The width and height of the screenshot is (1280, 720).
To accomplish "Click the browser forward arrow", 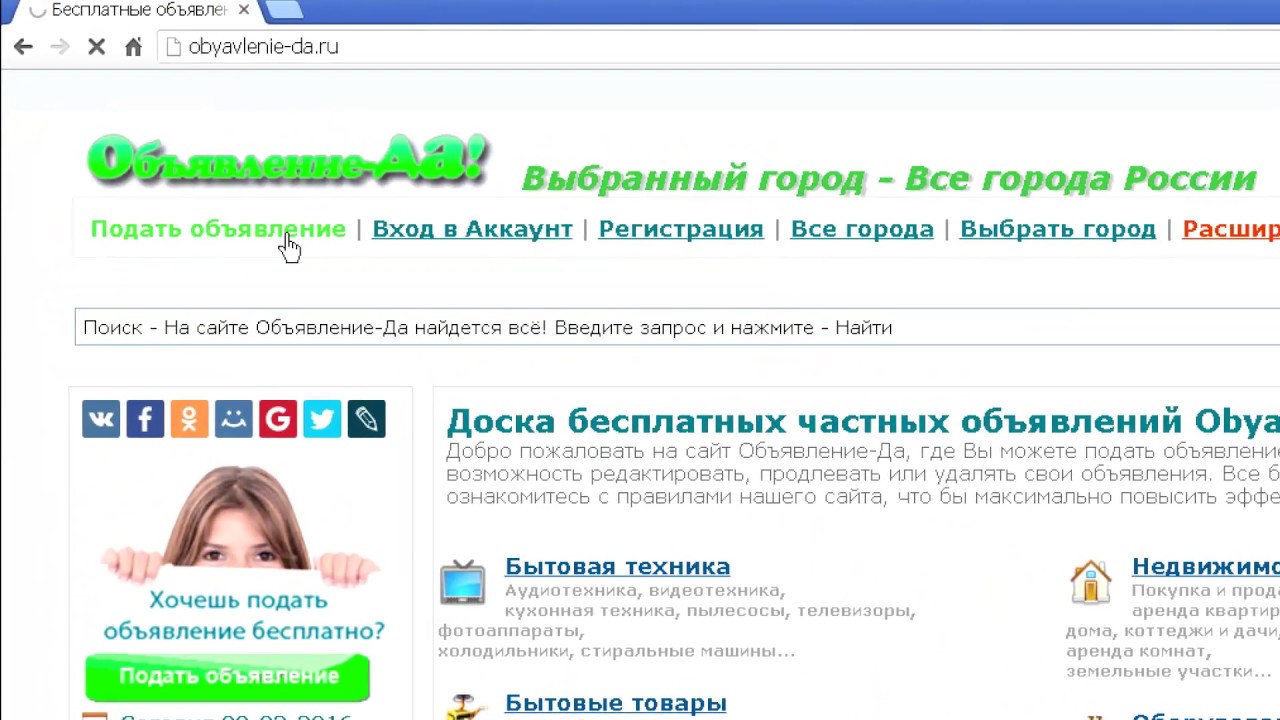I will (x=60, y=47).
